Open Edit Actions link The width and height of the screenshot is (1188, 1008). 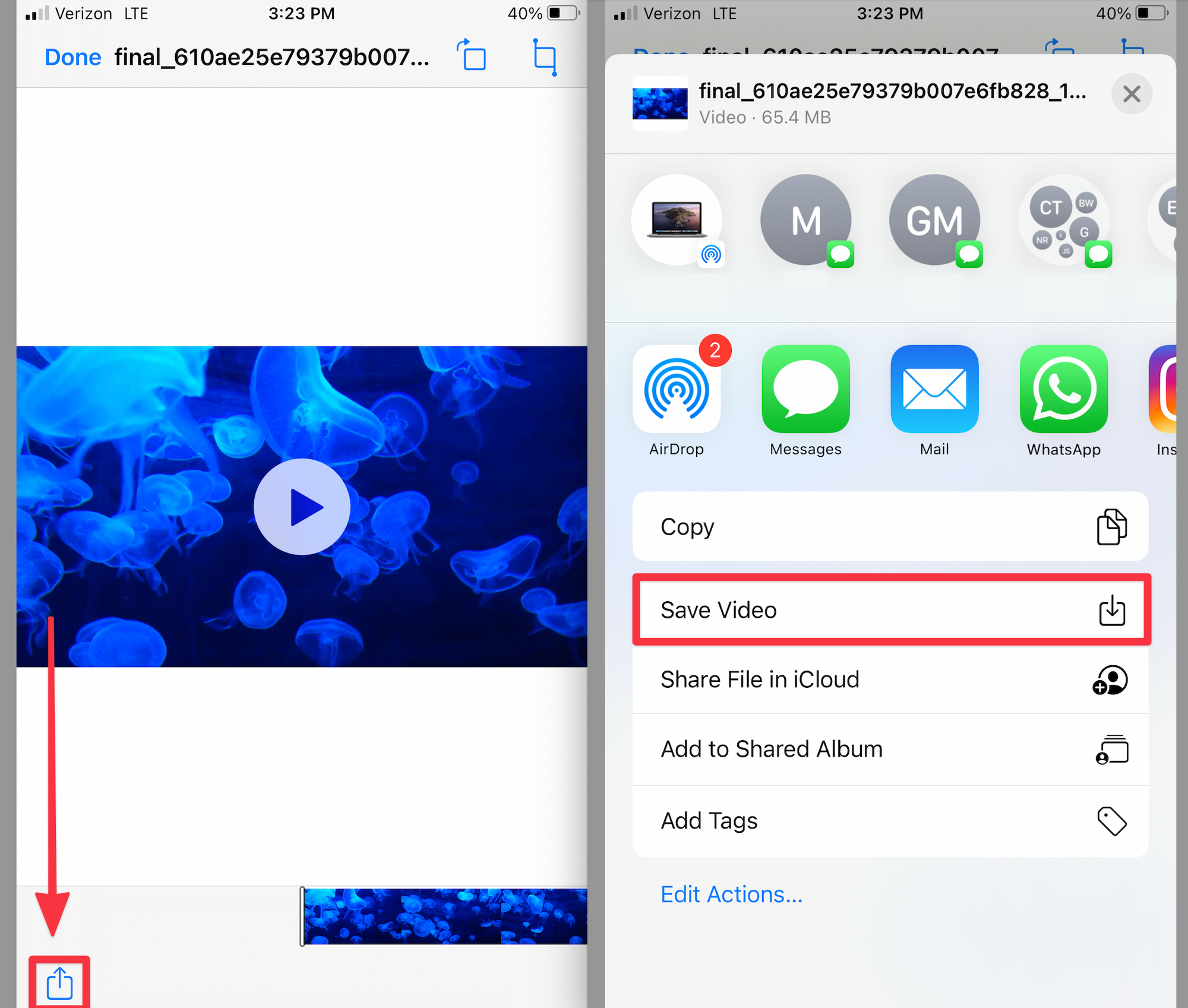click(x=731, y=894)
